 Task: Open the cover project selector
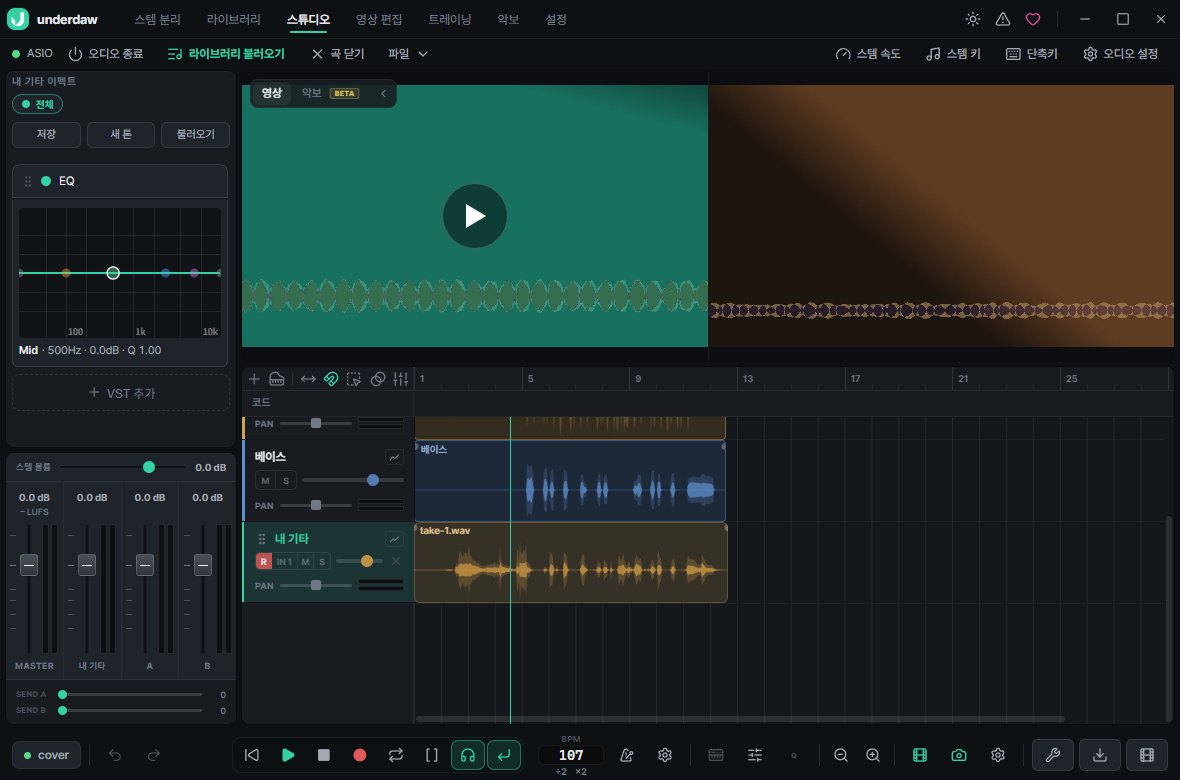(47, 755)
